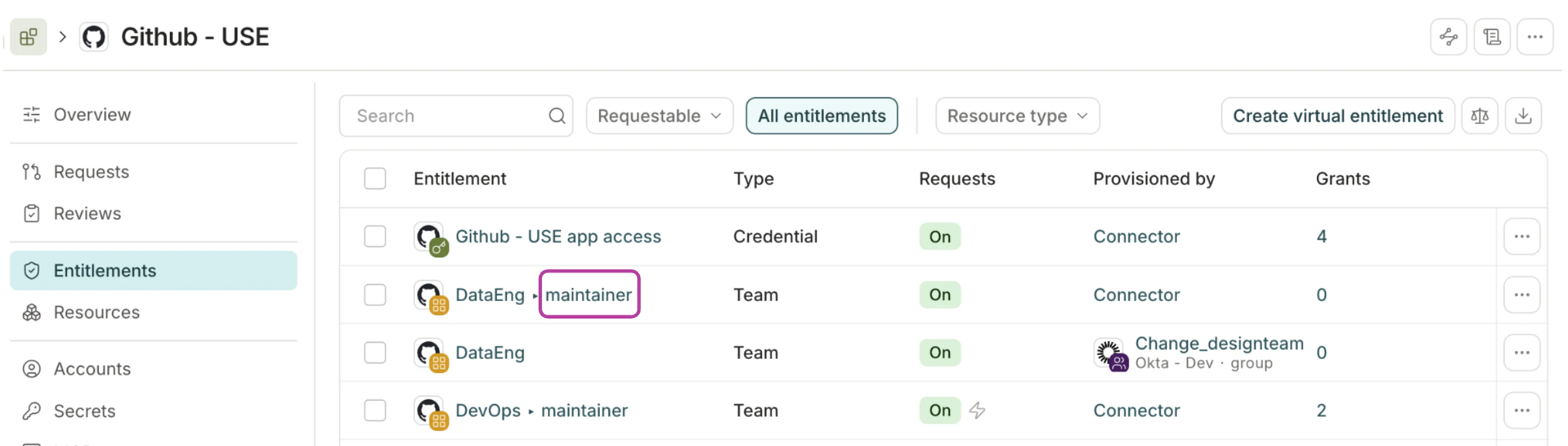Open row menu for DataEng maintainer

pyautogui.click(x=1522, y=295)
